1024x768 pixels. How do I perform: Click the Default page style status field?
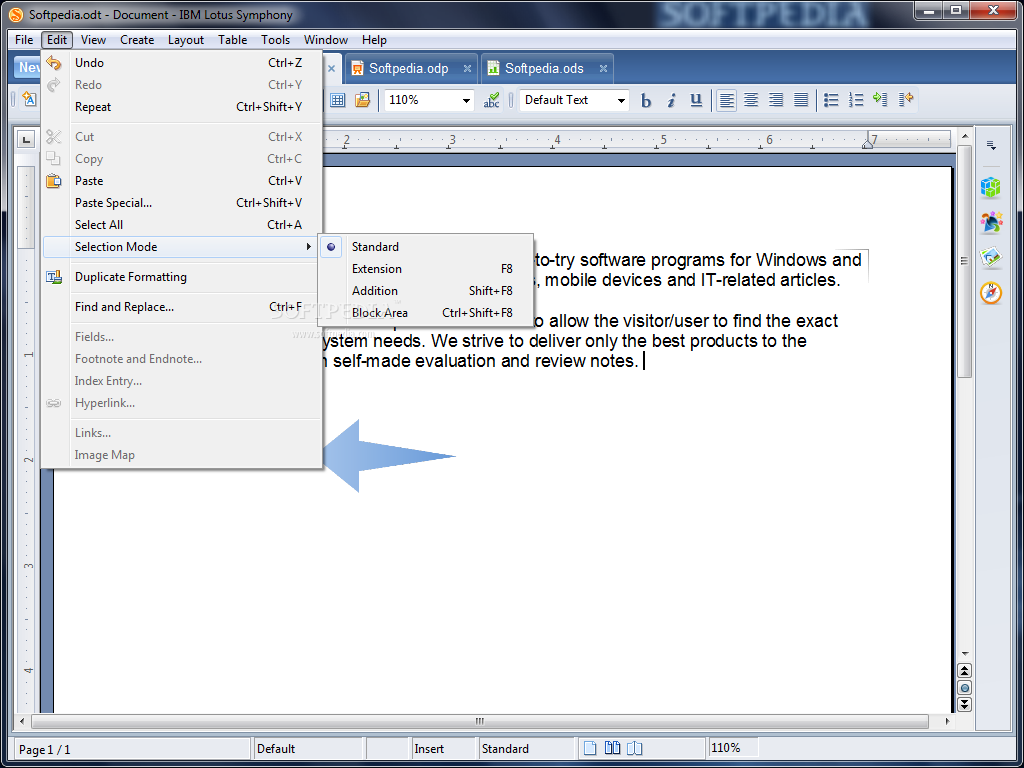tap(308, 749)
